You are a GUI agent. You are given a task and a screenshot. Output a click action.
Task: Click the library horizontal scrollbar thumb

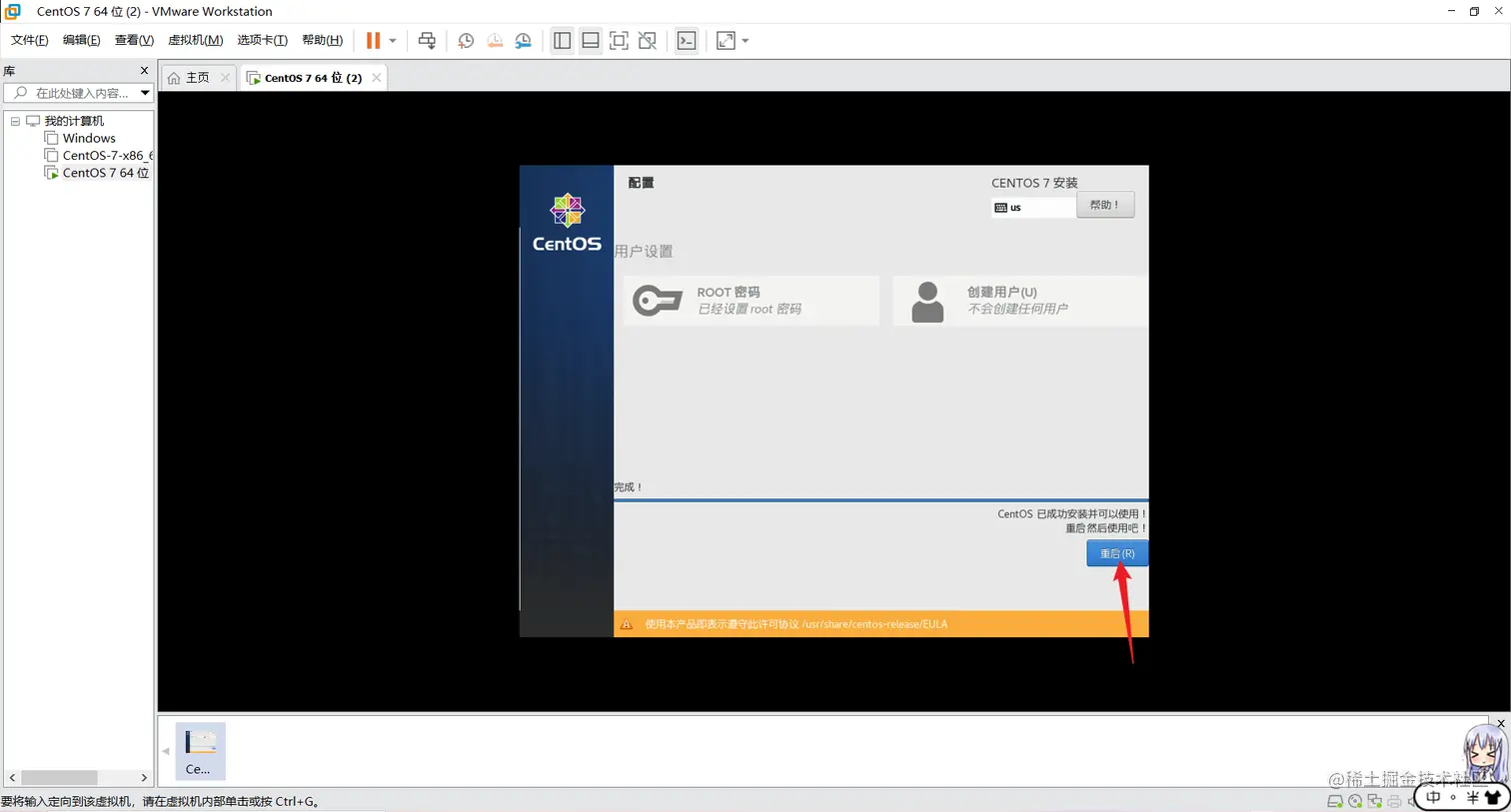point(60,777)
